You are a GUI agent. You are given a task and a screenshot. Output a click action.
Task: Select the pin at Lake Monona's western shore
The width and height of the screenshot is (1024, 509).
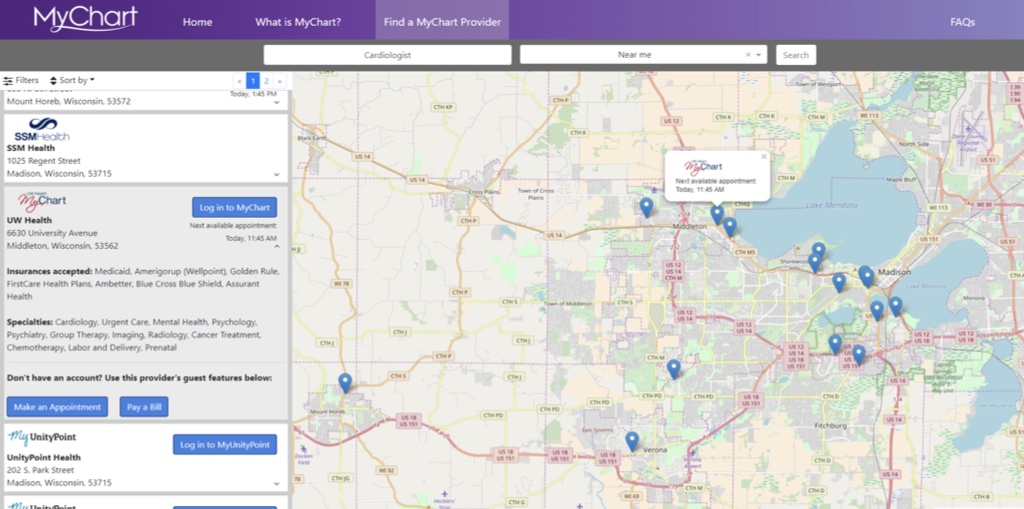(x=895, y=306)
